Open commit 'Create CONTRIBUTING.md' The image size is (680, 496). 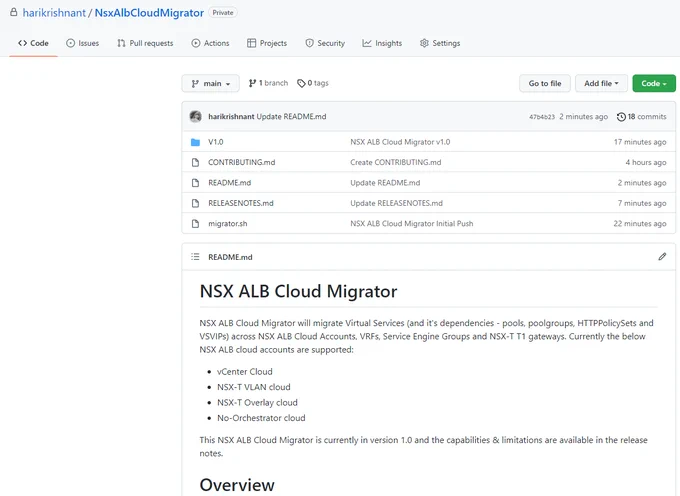click(x=396, y=162)
